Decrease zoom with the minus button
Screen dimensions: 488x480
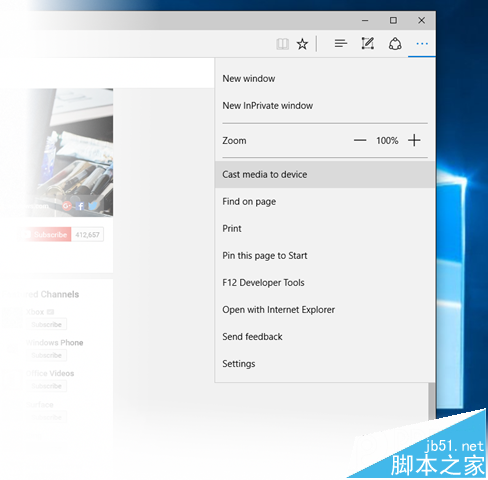(360, 140)
